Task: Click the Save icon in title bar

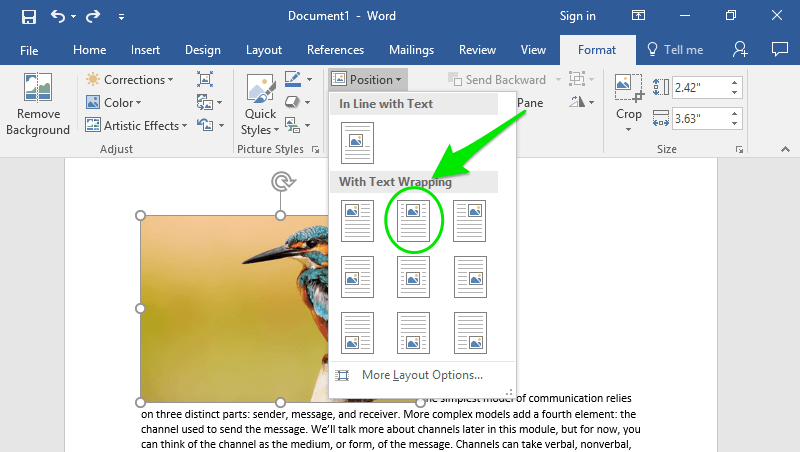Action: point(28,17)
